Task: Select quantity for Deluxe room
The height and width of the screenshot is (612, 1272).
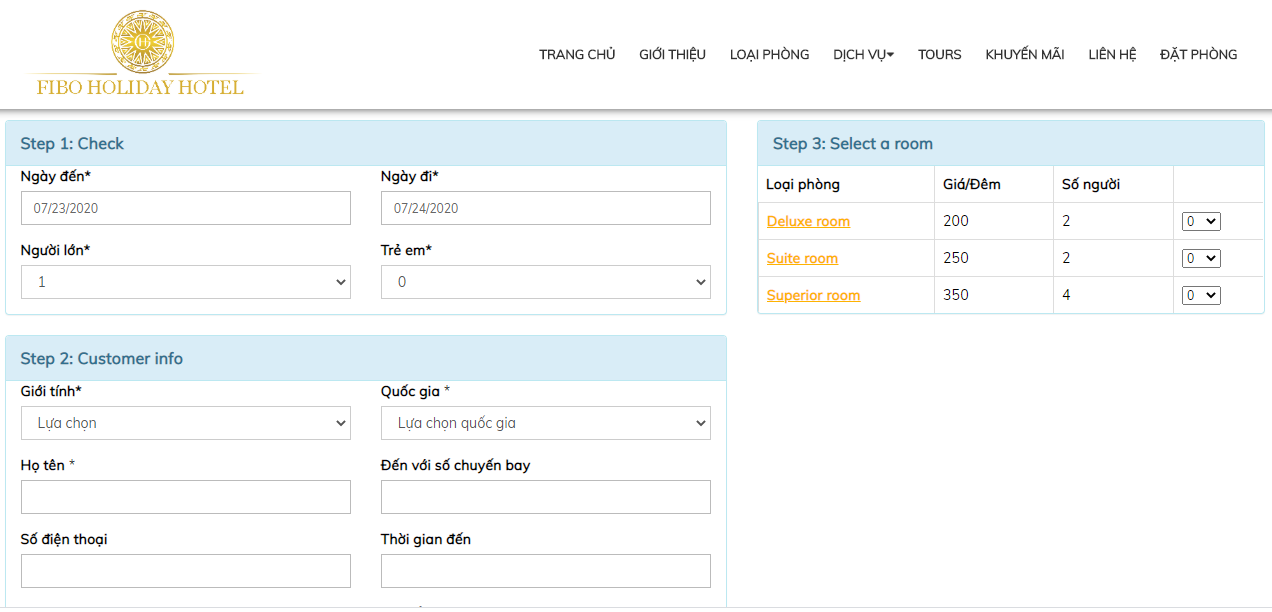Action: click(1200, 221)
